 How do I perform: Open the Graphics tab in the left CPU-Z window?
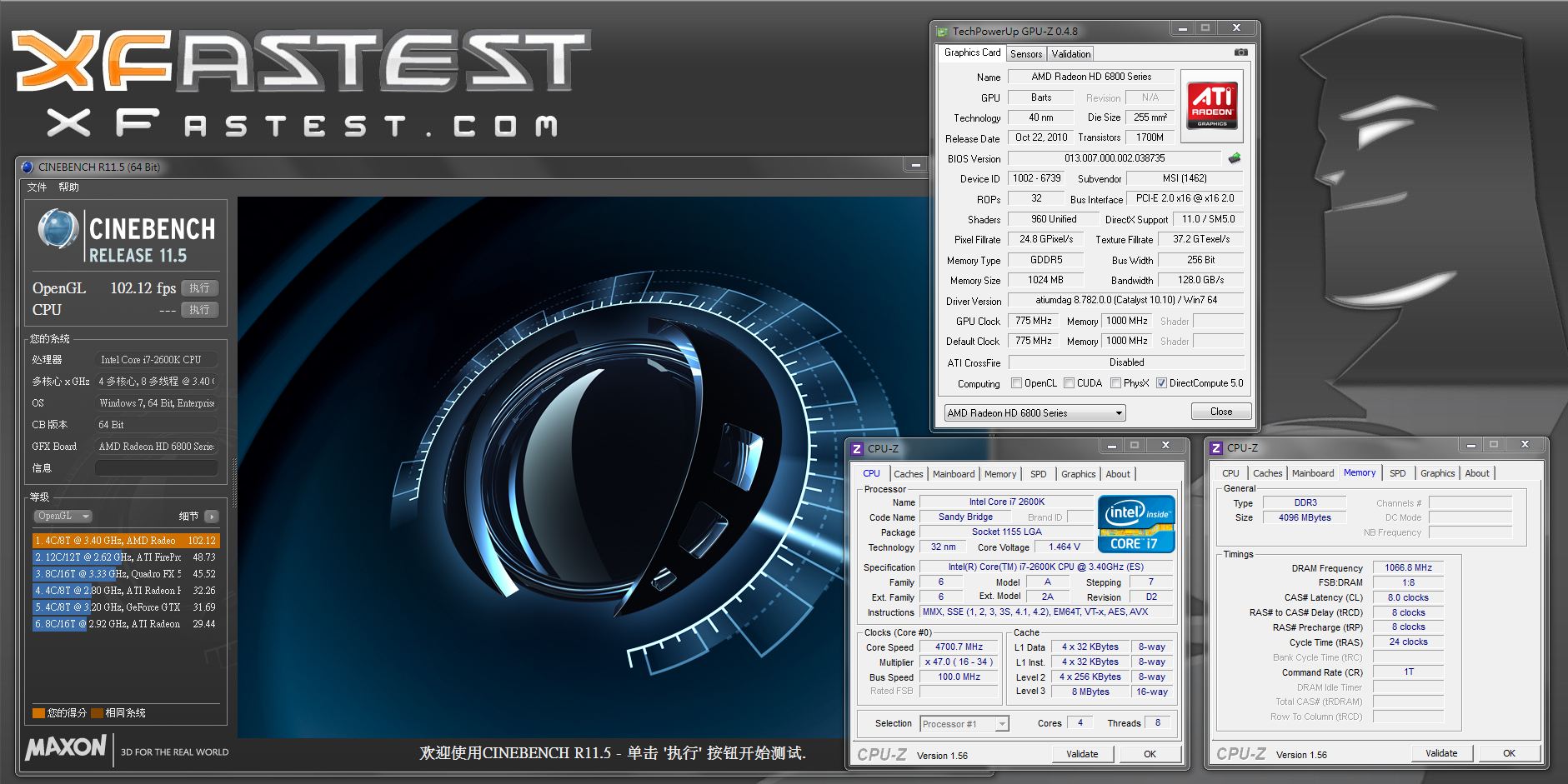[1078, 474]
